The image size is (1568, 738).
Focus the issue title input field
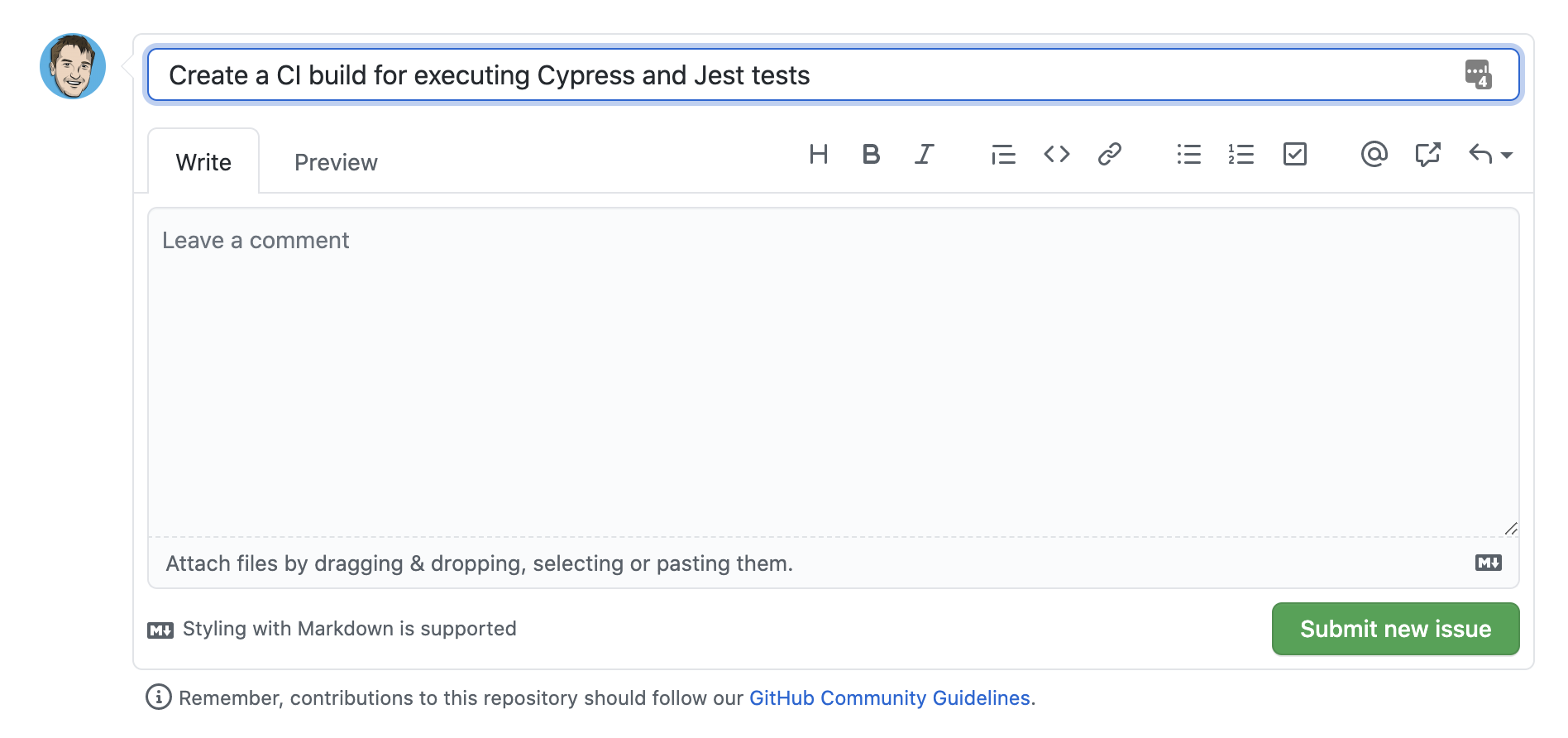(x=834, y=74)
